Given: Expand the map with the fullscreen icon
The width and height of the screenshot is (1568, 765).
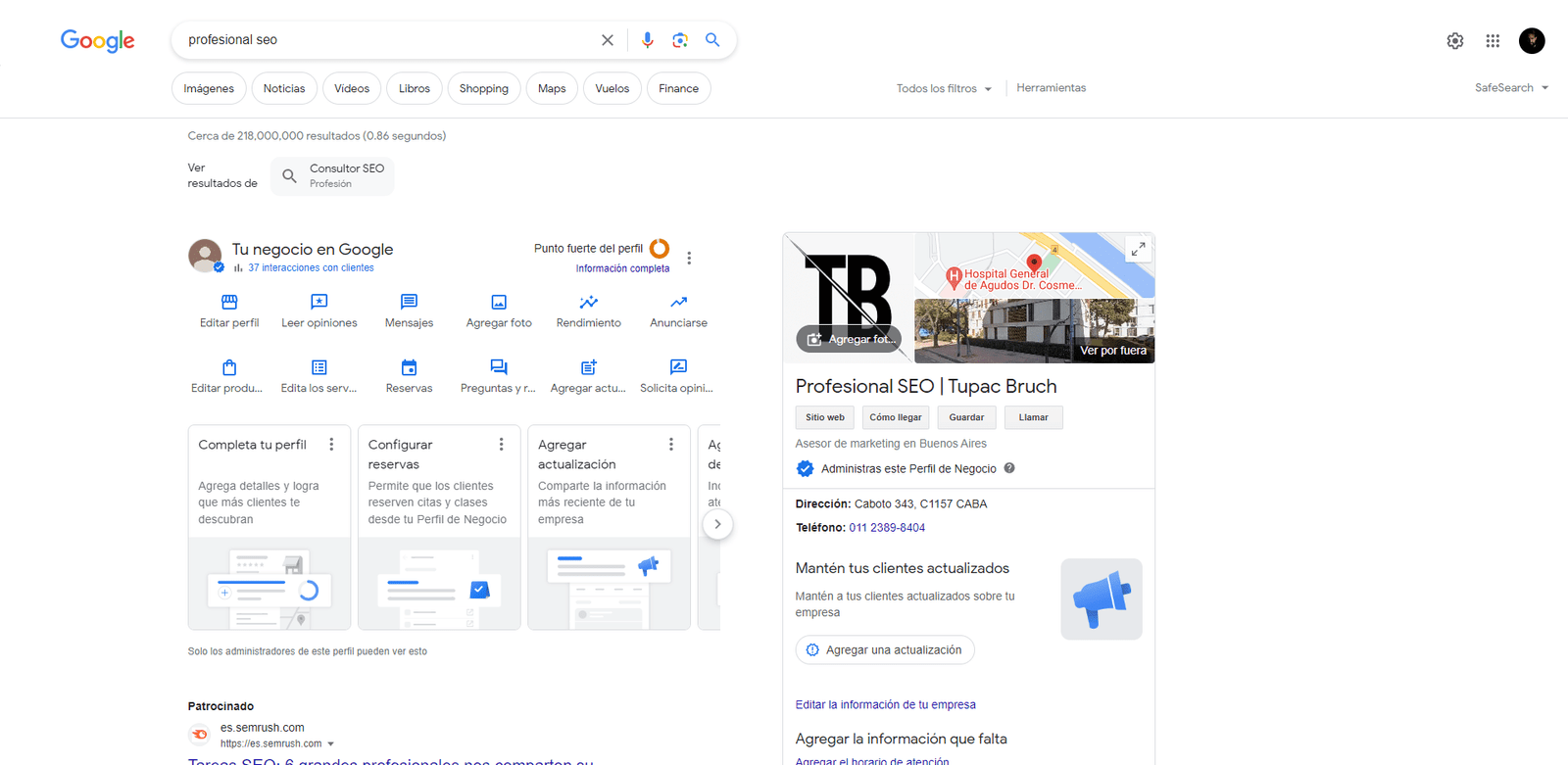Looking at the screenshot, I should tap(1138, 250).
